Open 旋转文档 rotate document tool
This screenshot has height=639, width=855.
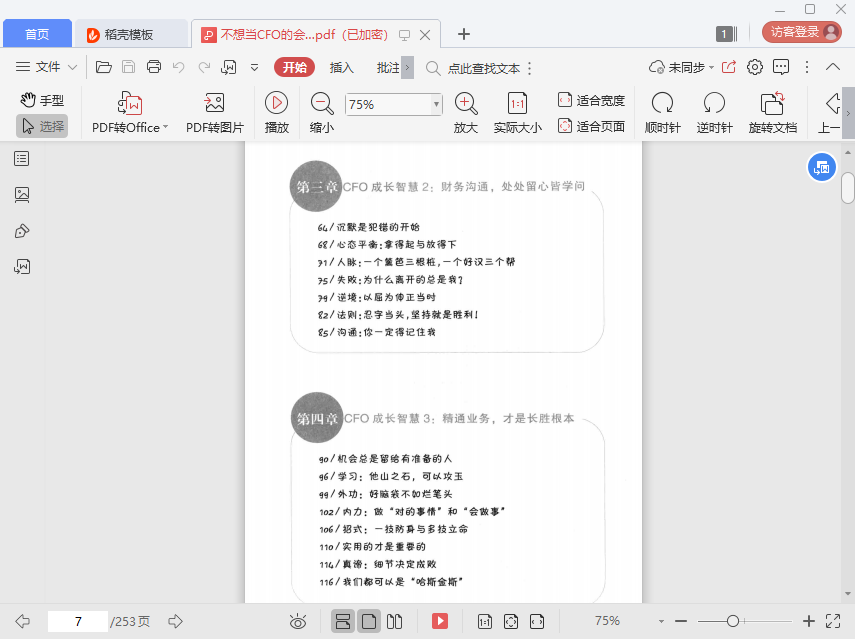point(773,113)
